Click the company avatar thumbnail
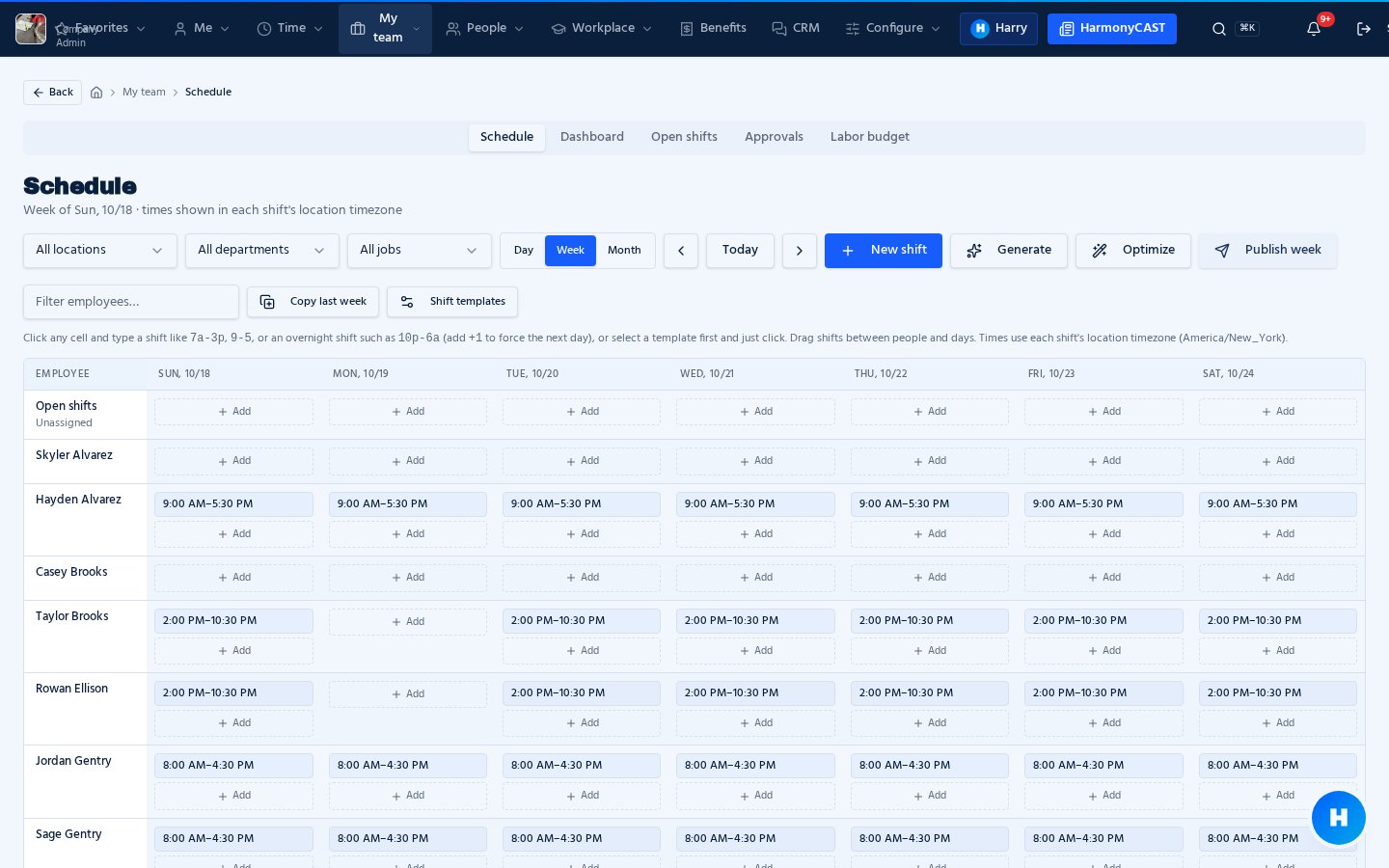 coord(31,29)
